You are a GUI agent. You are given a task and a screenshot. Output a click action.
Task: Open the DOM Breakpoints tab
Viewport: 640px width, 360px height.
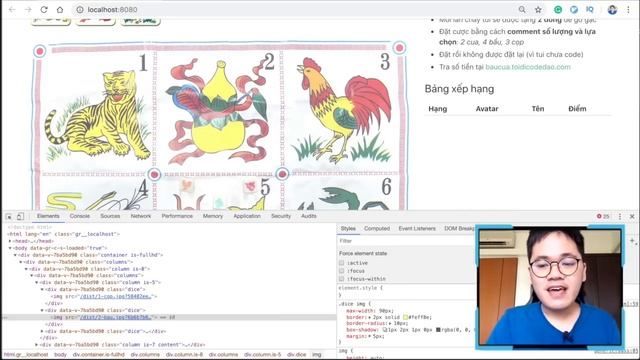coord(459,229)
